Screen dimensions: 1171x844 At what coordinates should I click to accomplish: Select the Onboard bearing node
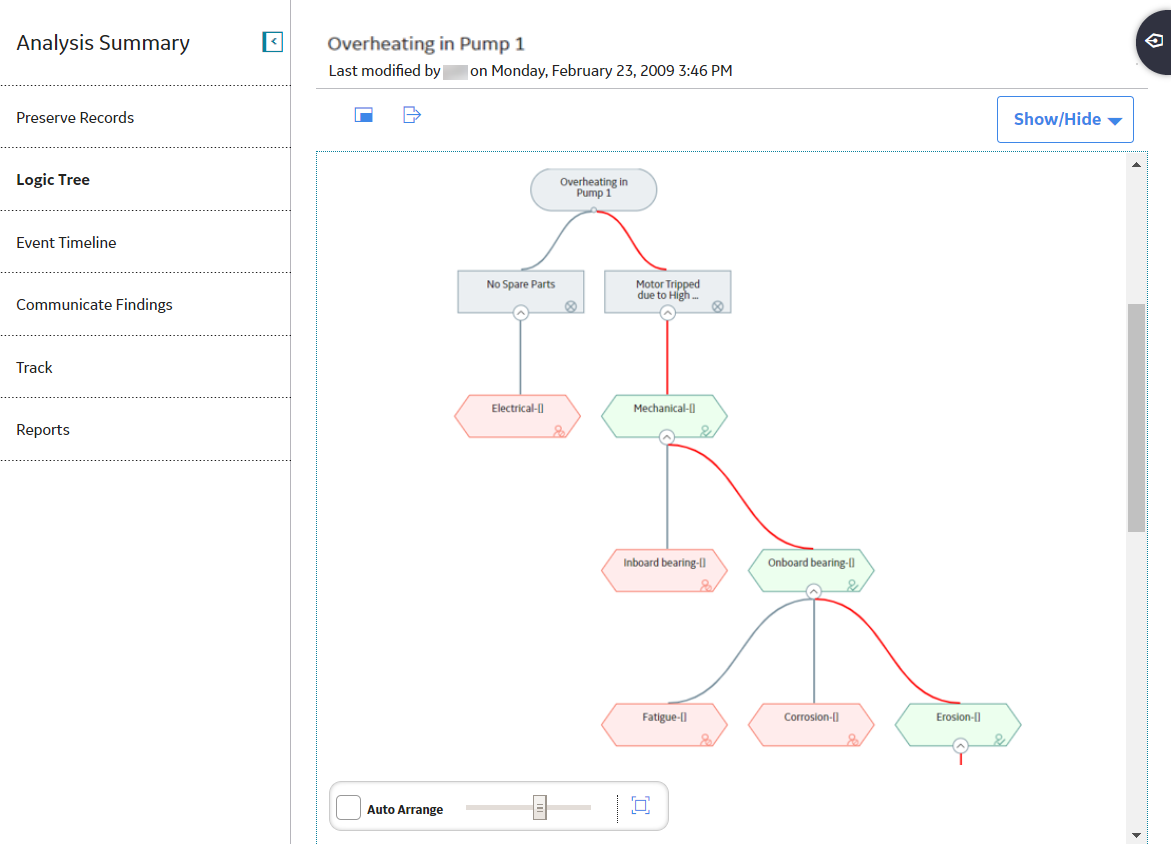click(811, 570)
